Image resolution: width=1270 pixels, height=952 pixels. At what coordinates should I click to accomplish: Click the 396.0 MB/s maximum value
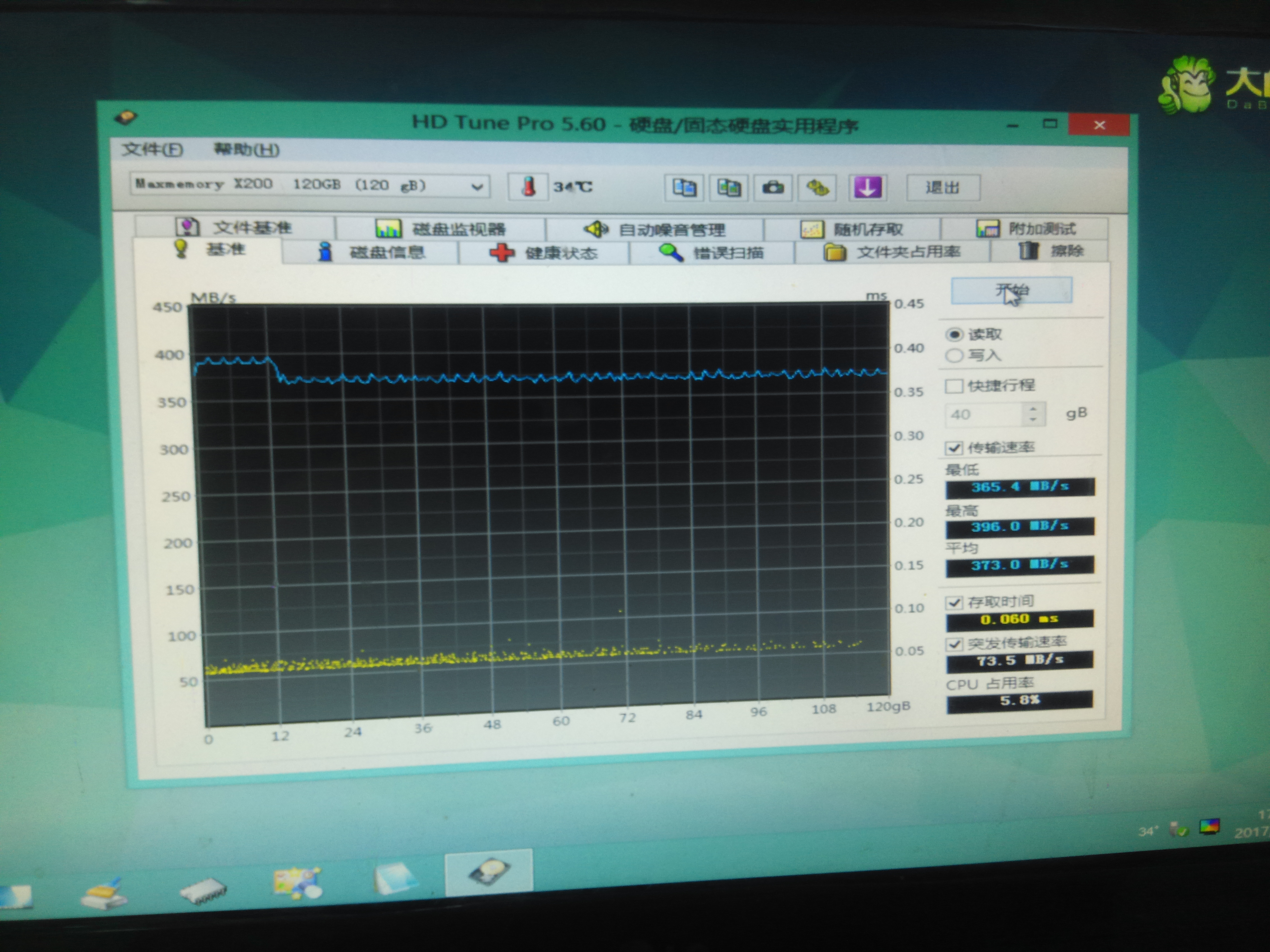point(1020,527)
